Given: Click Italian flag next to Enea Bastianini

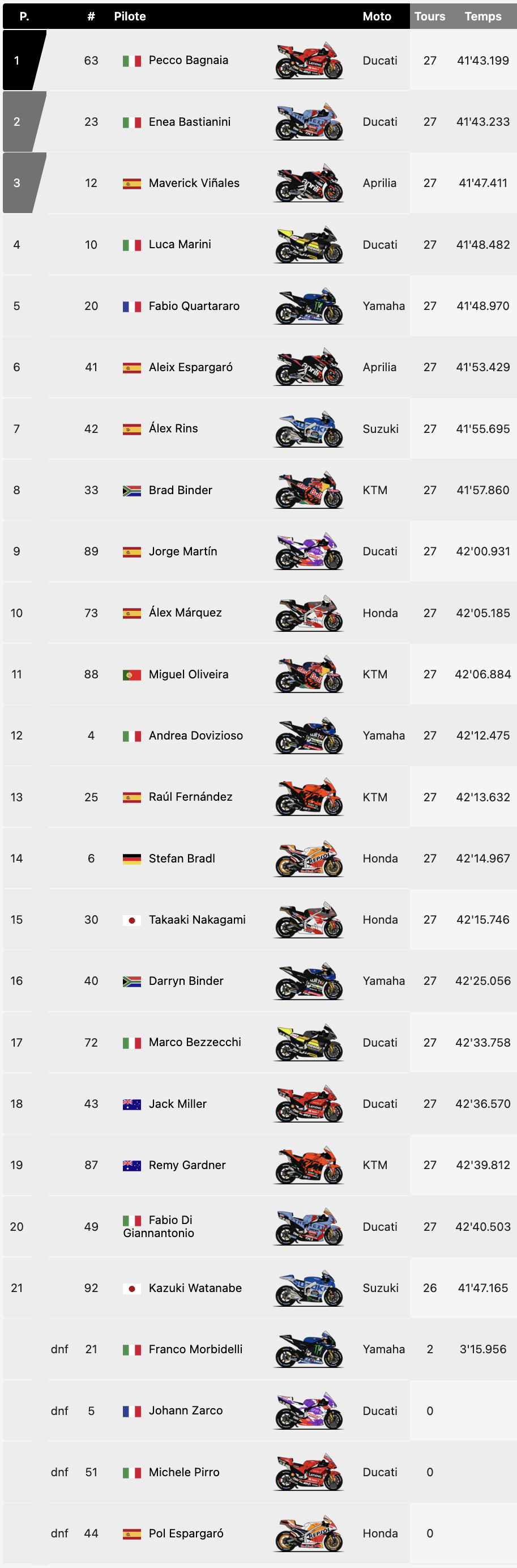Looking at the screenshot, I should (x=131, y=122).
